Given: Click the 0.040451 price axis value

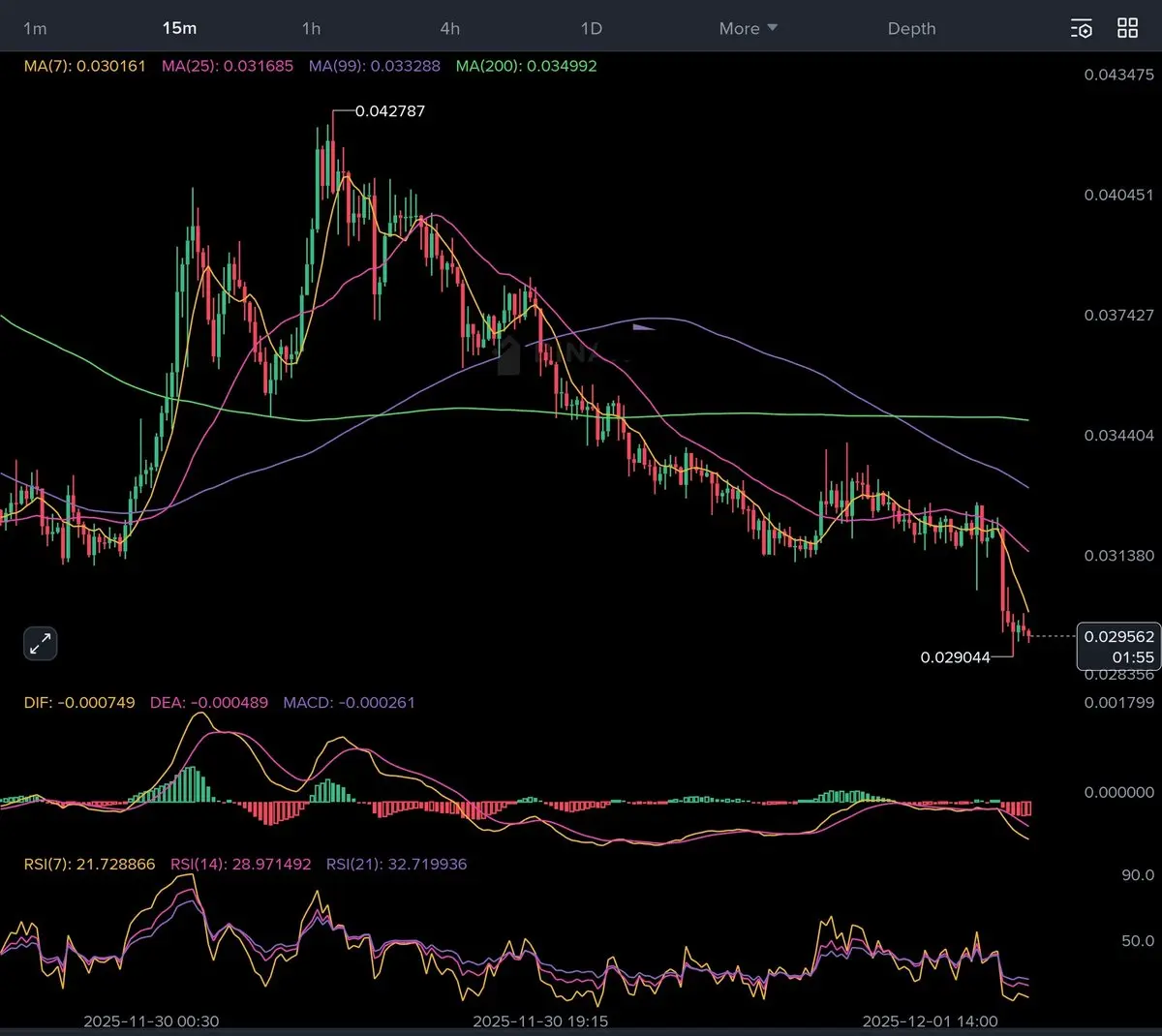Looking at the screenshot, I should click(1119, 195).
